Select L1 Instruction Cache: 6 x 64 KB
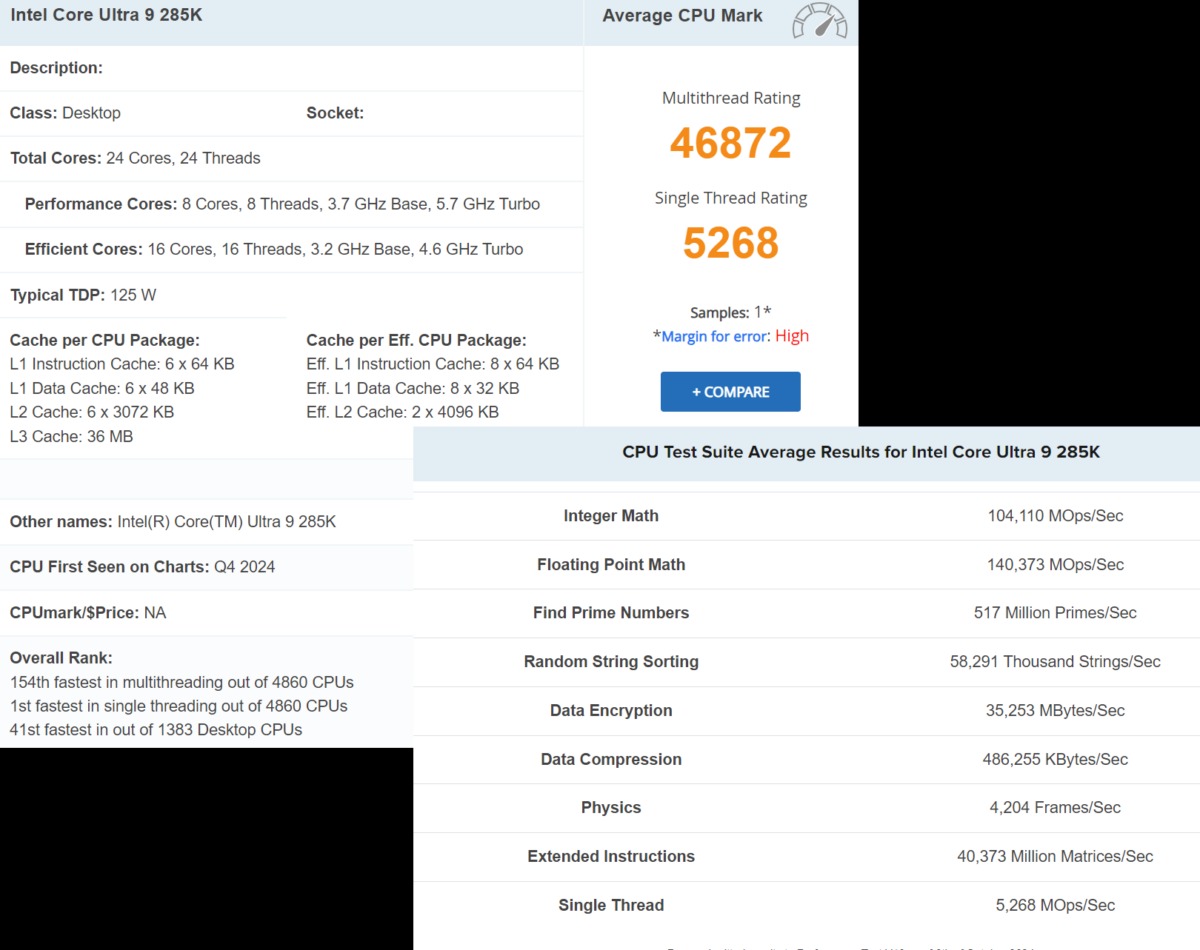1200x950 pixels. pyautogui.click(x=122, y=364)
